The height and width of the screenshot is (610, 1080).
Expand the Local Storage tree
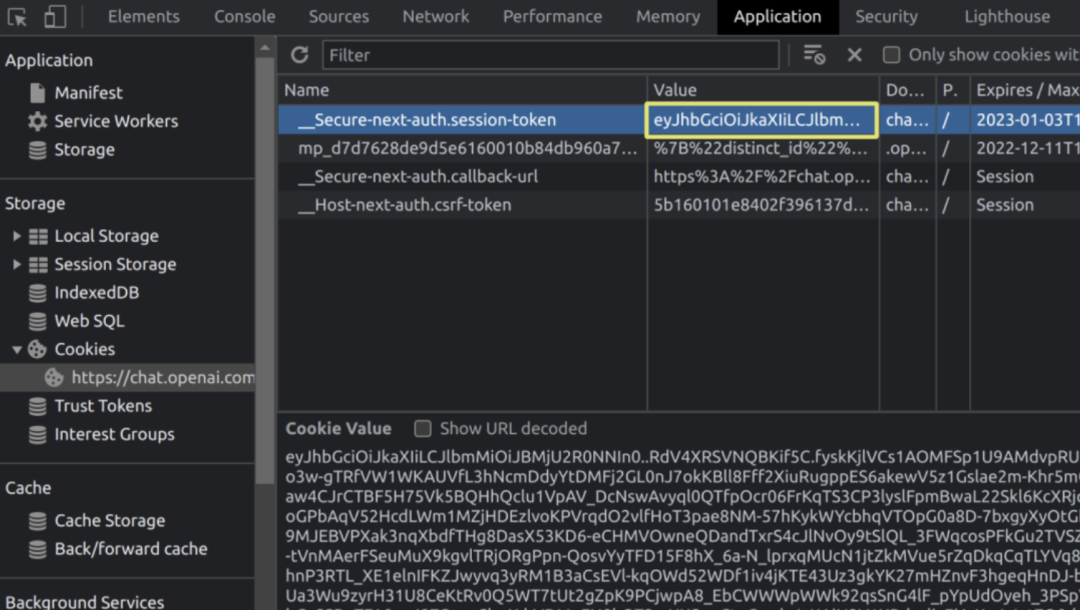click(x=16, y=236)
